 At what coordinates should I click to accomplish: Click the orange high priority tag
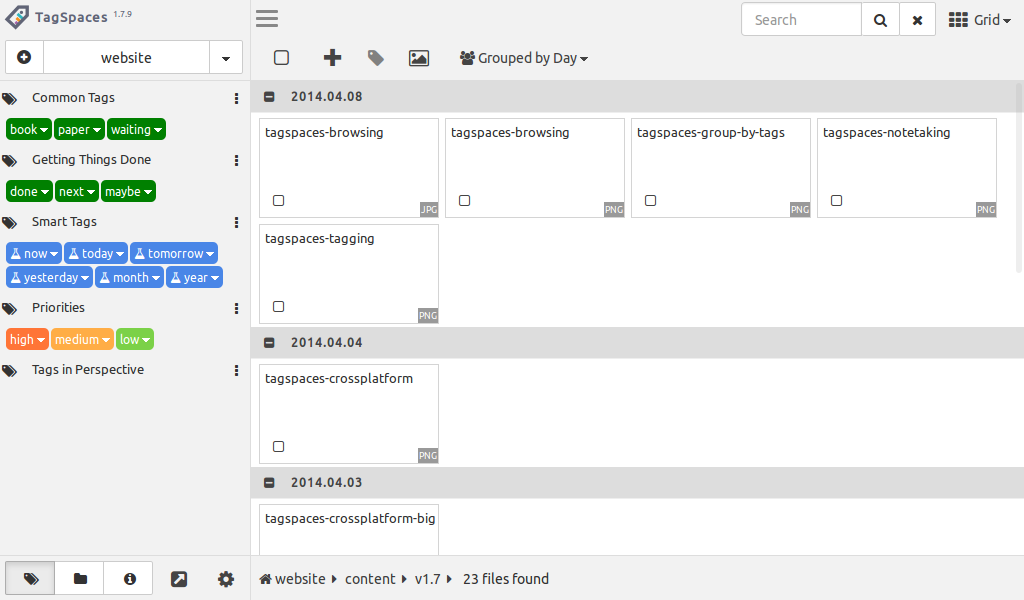[x=27, y=340]
